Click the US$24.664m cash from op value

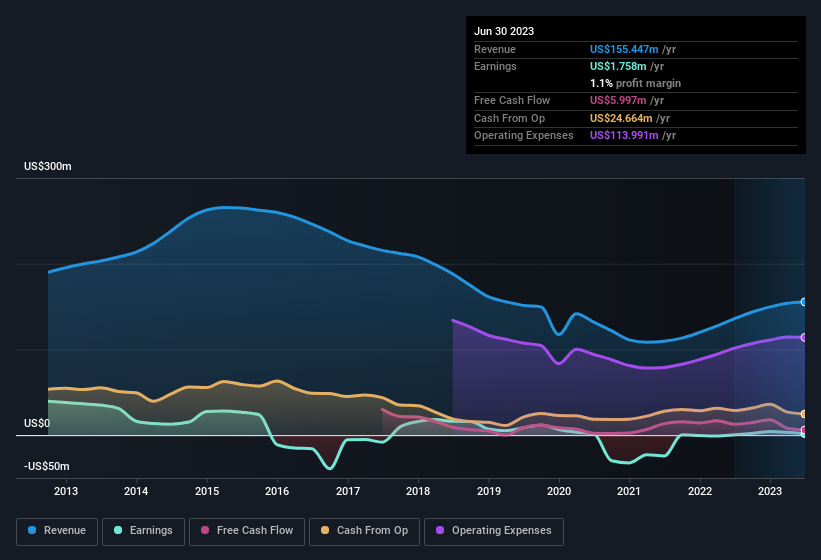[623, 118]
